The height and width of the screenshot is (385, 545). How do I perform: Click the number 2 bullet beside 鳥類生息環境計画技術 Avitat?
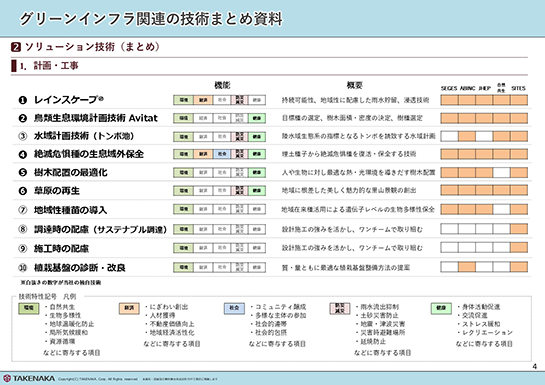(x=23, y=118)
